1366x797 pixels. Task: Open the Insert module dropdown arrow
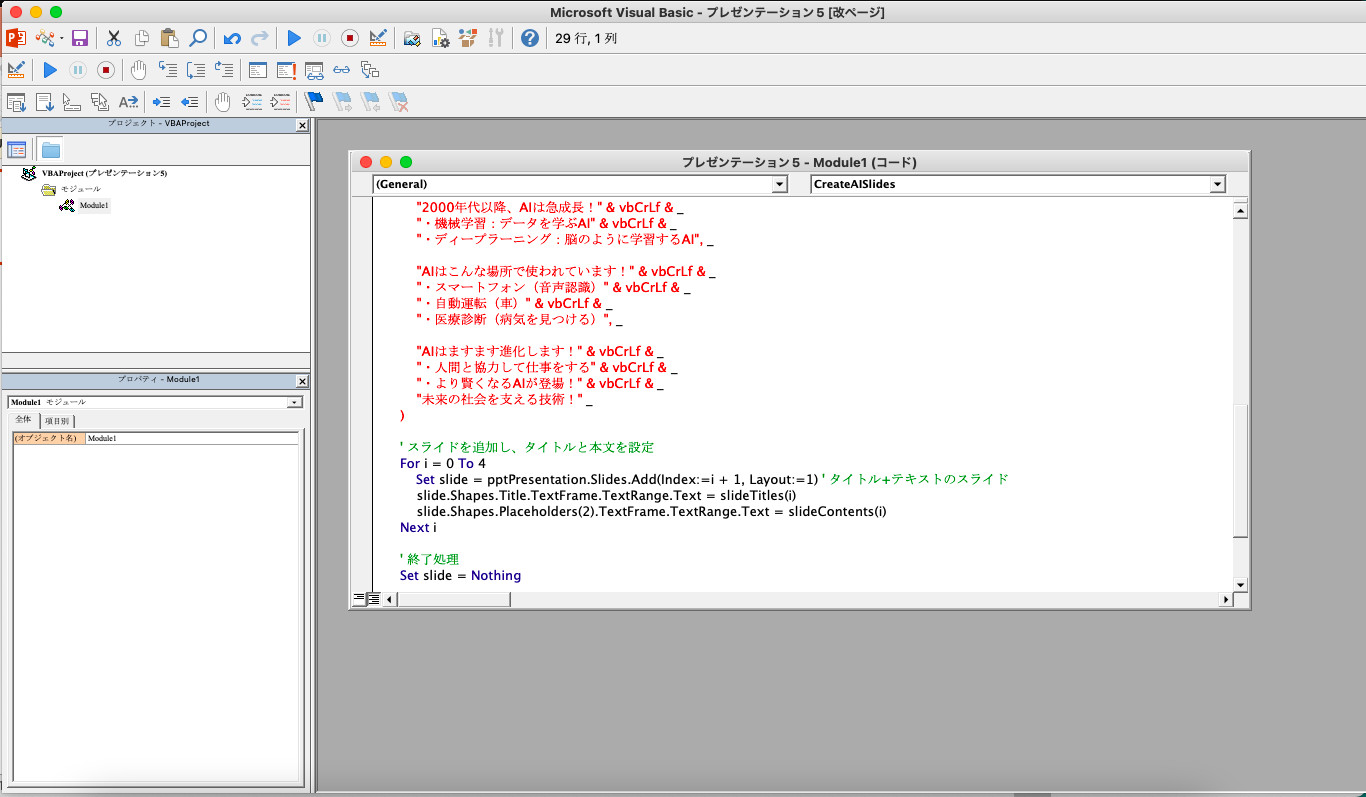(x=61, y=39)
